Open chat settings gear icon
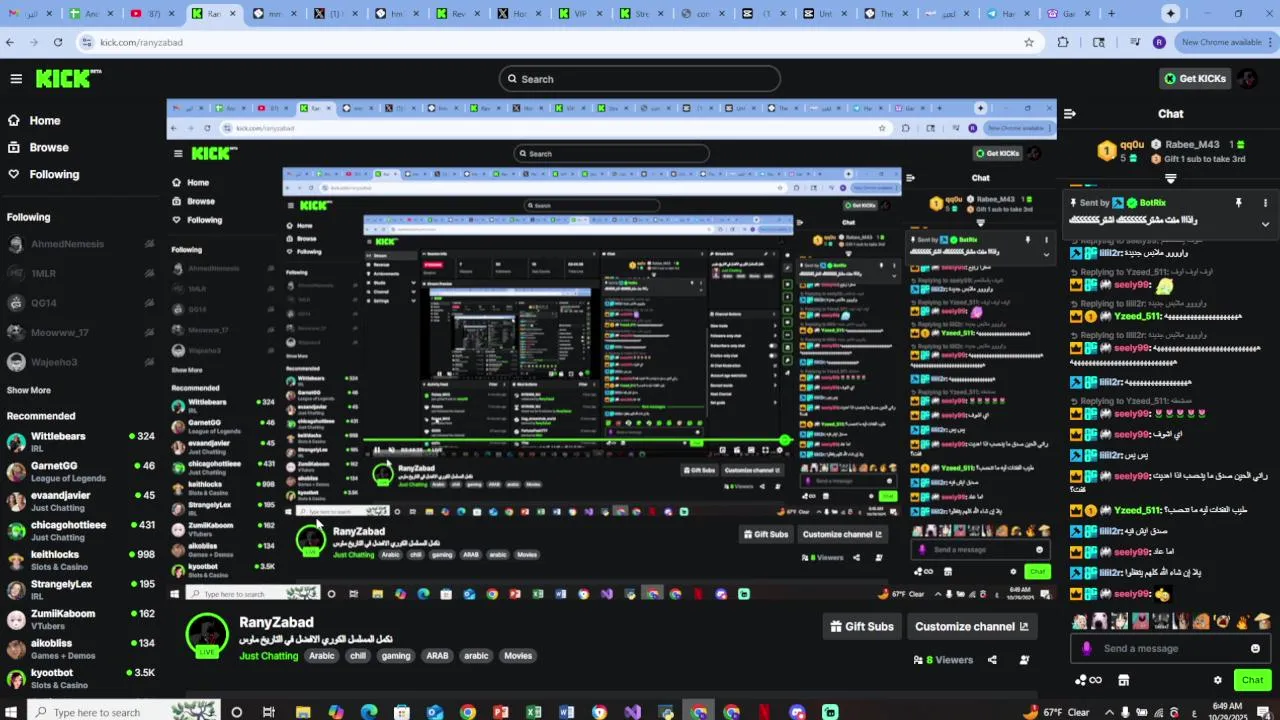Image resolution: width=1280 pixels, height=720 pixels. tap(1217, 680)
